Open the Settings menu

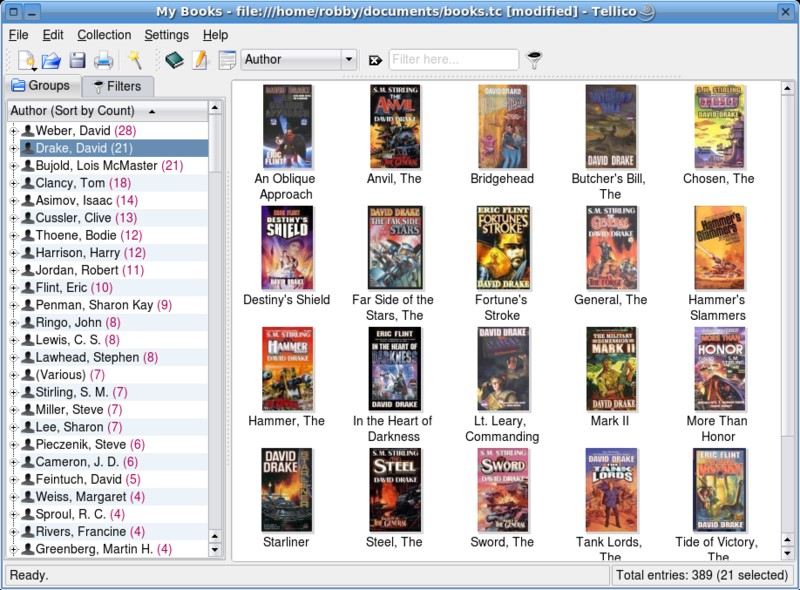click(x=166, y=35)
